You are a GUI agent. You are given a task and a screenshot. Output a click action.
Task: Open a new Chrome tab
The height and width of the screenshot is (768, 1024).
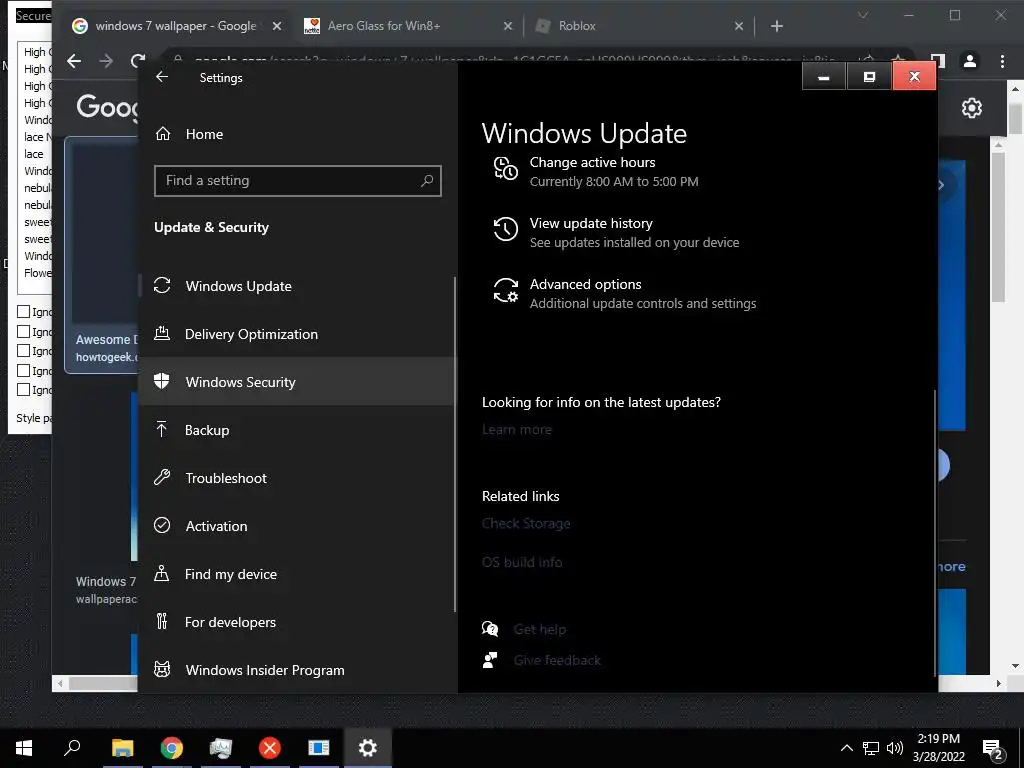pos(776,26)
